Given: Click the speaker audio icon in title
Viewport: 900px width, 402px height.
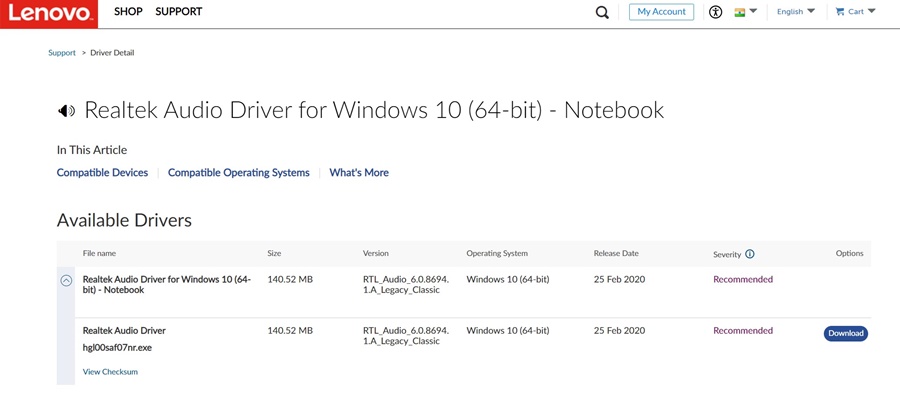Looking at the screenshot, I should (x=66, y=111).
